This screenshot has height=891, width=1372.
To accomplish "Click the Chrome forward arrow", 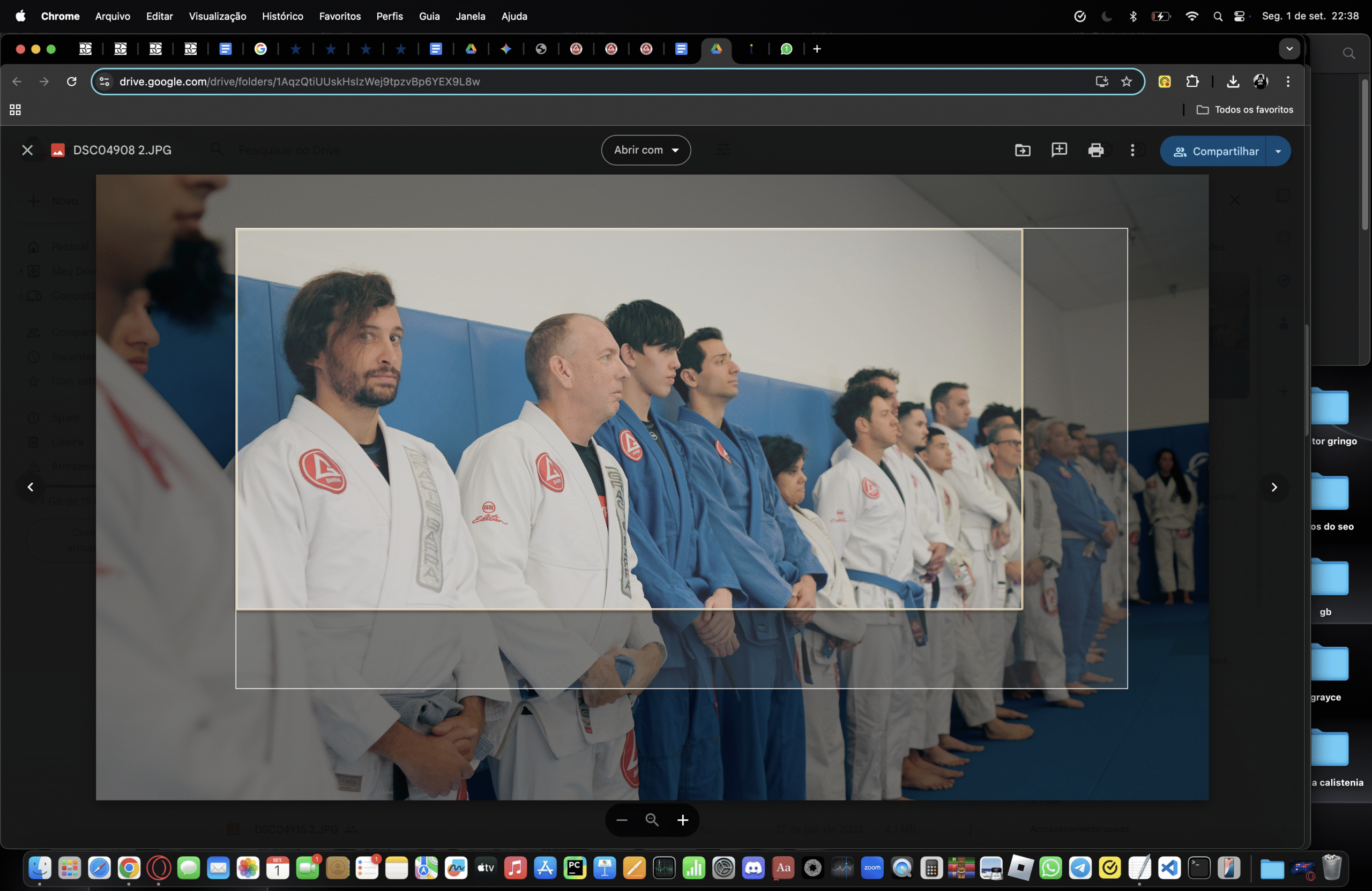I will pyautogui.click(x=44, y=81).
